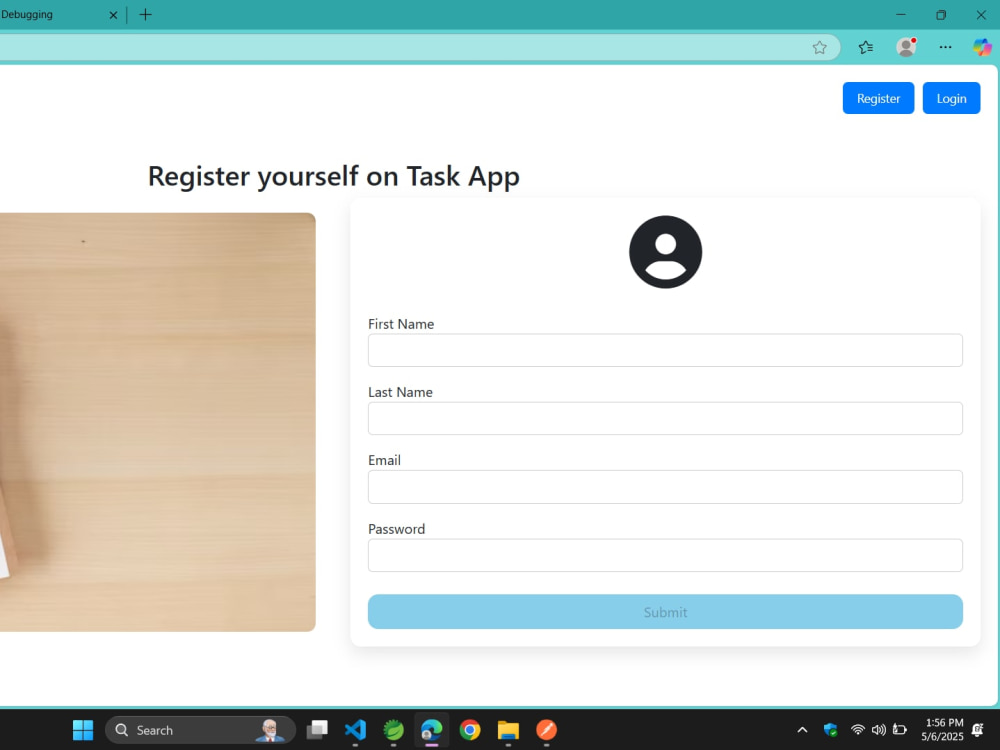Switch to Microsoft Edge in the taskbar
This screenshot has height=750, width=1000.
pos(432,730)
